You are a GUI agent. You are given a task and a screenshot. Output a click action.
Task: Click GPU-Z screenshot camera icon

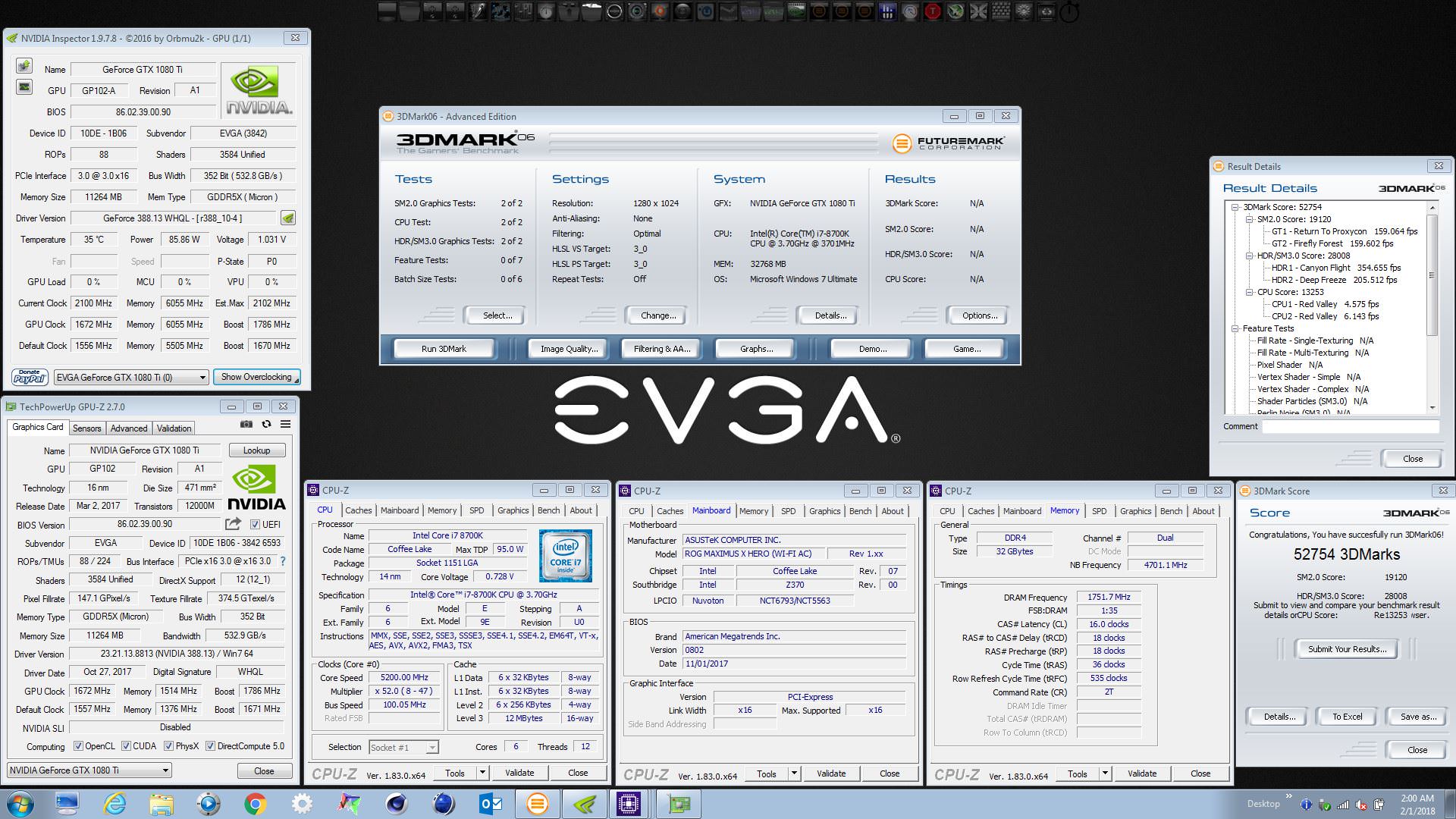coord(246,425)
